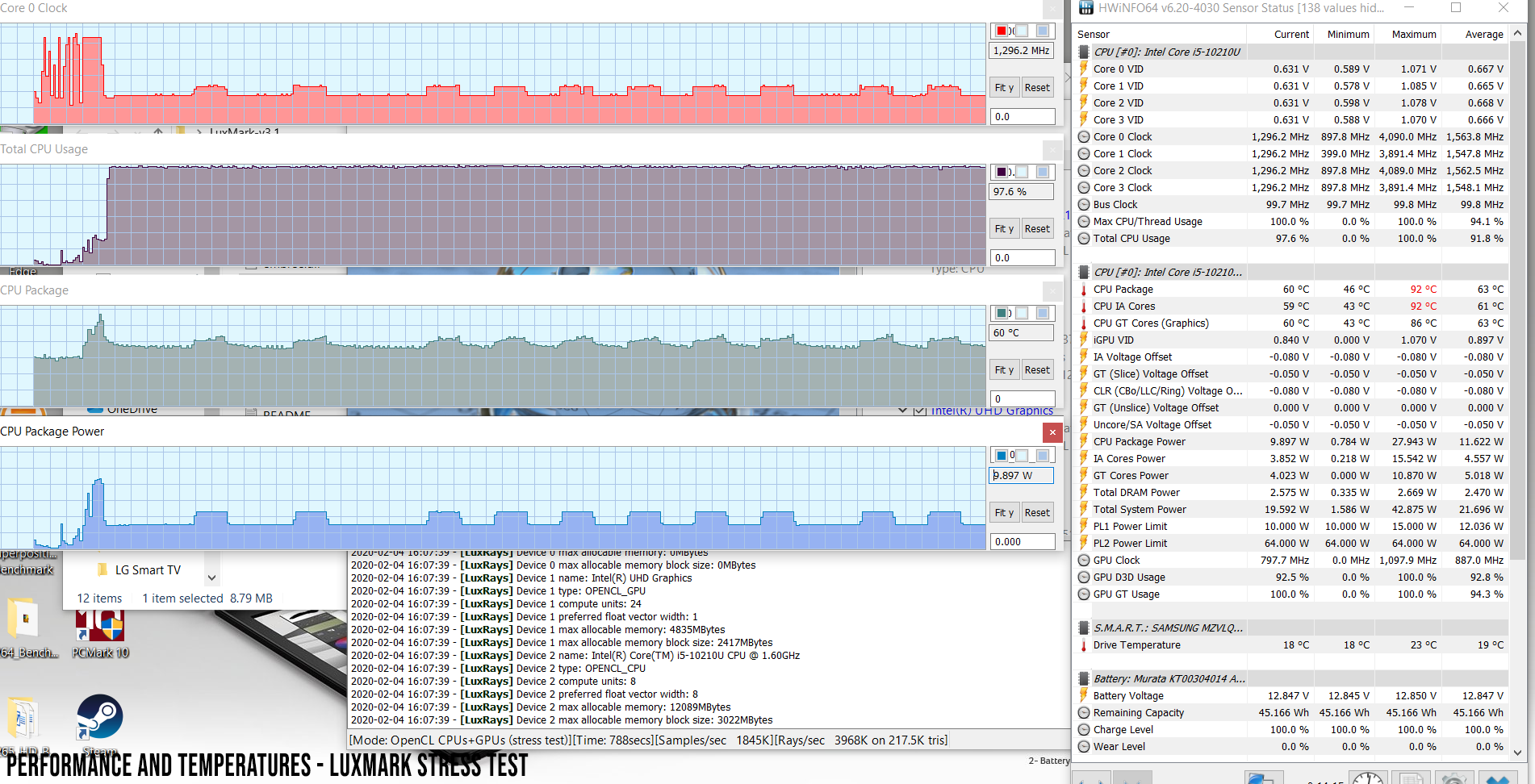Click the Maximum column header in HWiNFO
Viewport: 1535px width, 784px height.
[x=1408, y=34]
